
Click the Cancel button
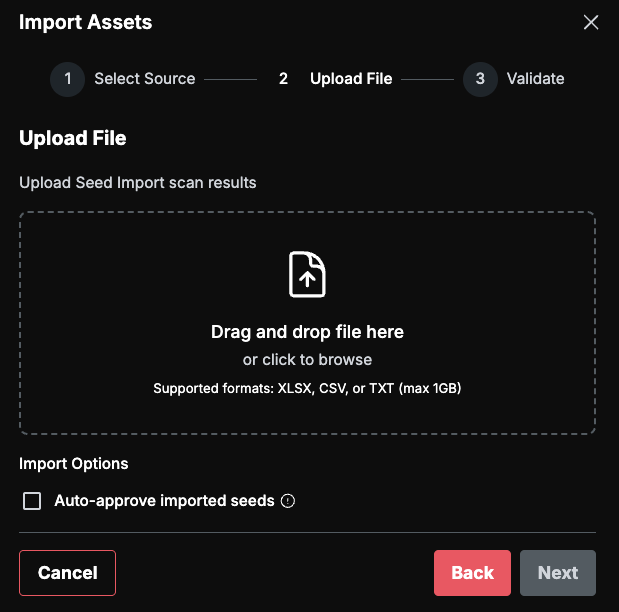68,573
